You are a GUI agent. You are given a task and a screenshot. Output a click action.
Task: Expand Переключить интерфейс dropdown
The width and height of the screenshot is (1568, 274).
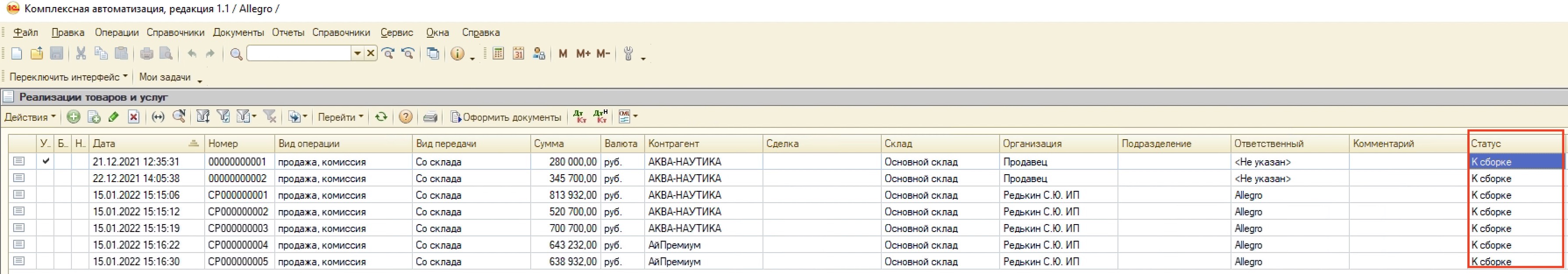tap(69, 77)
